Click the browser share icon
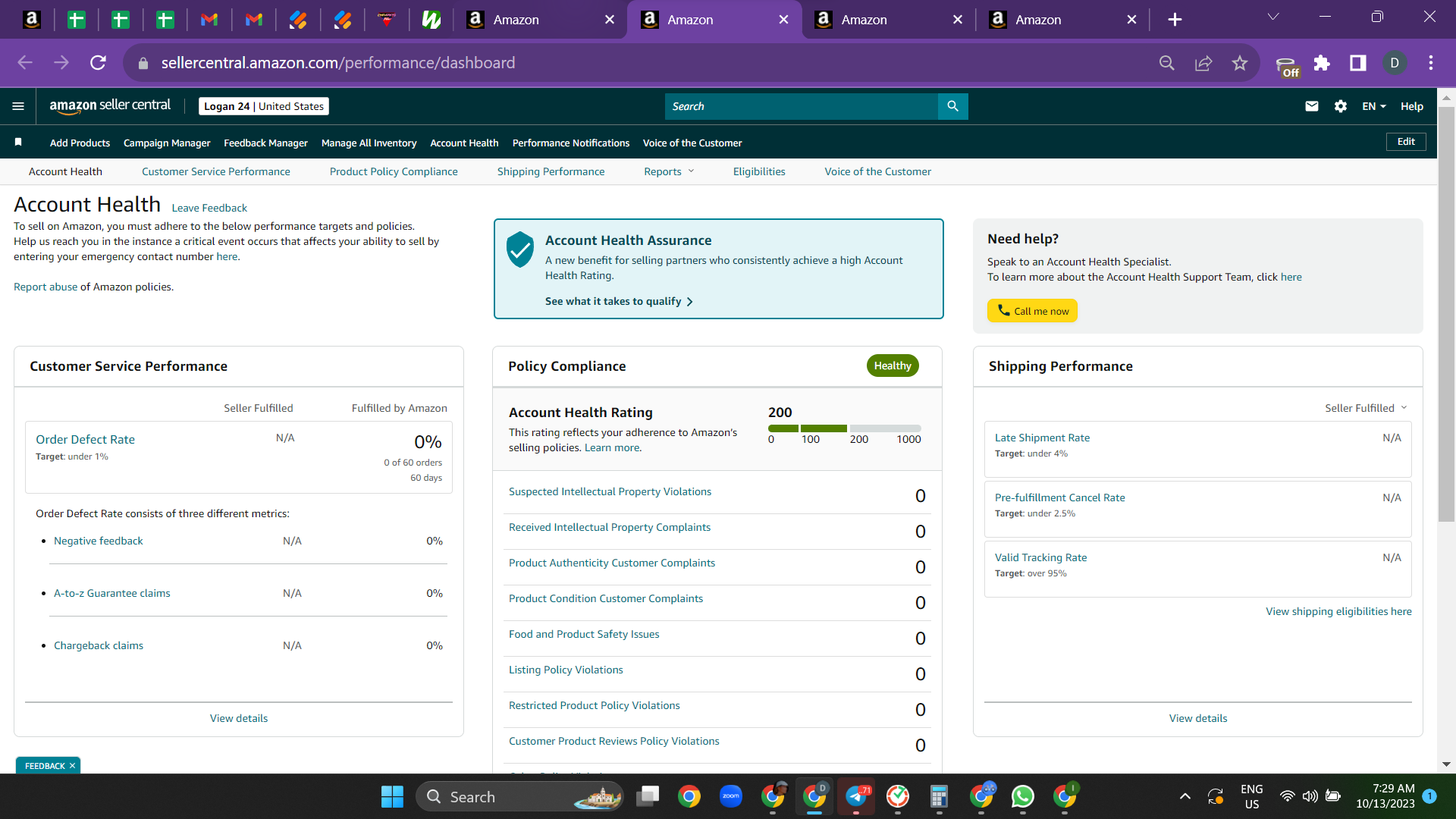 click(x=1203, y=63)
